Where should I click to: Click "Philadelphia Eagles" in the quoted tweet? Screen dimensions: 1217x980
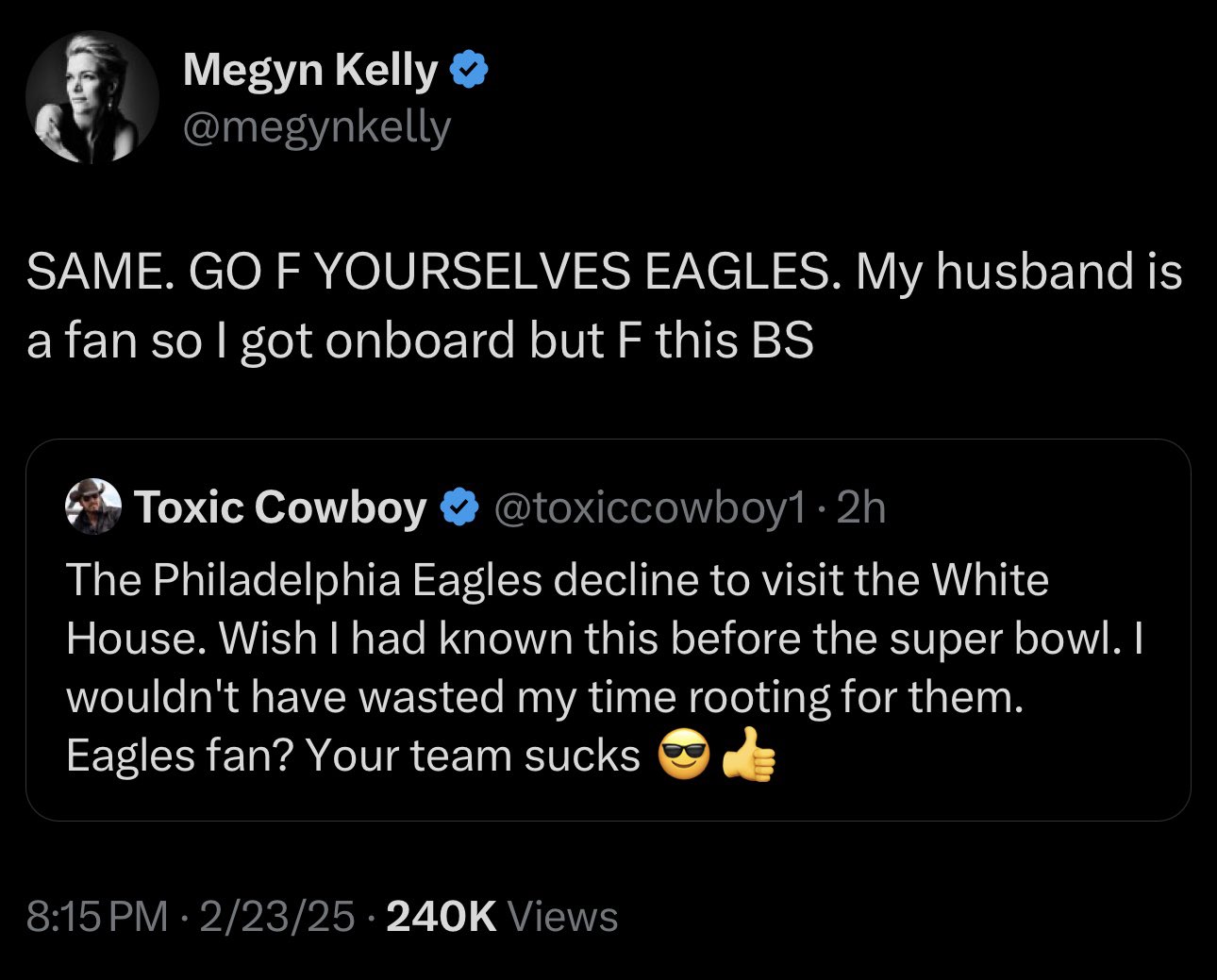tap(347, 580)
